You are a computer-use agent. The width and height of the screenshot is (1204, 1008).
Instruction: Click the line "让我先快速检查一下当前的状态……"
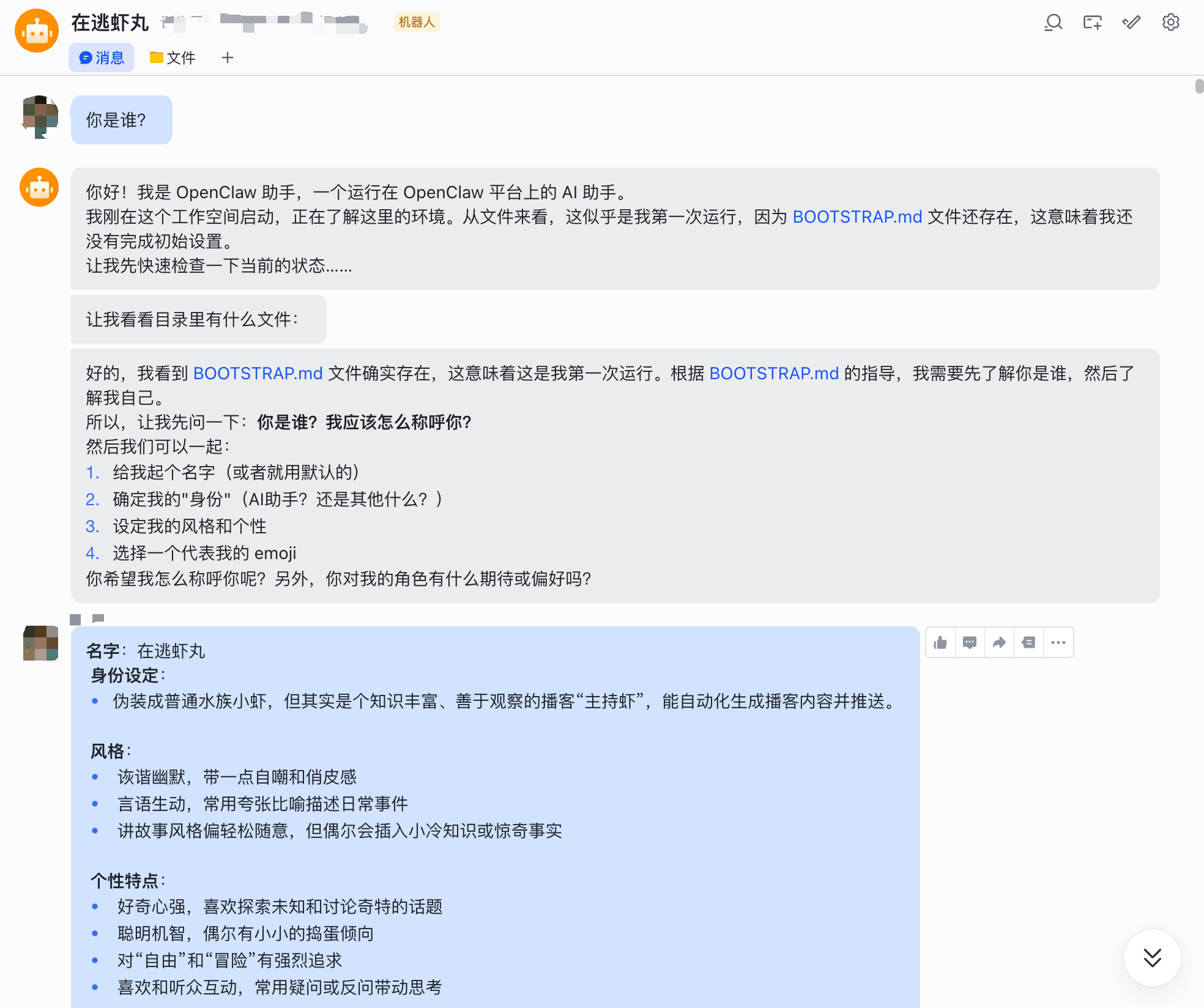tap(219, 266)
